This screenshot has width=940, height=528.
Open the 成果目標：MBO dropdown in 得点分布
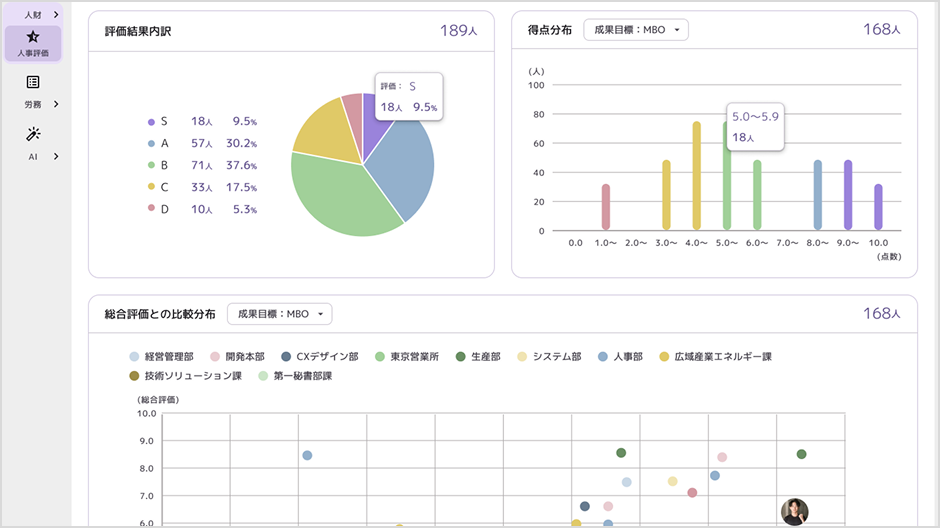click(636, 29)
